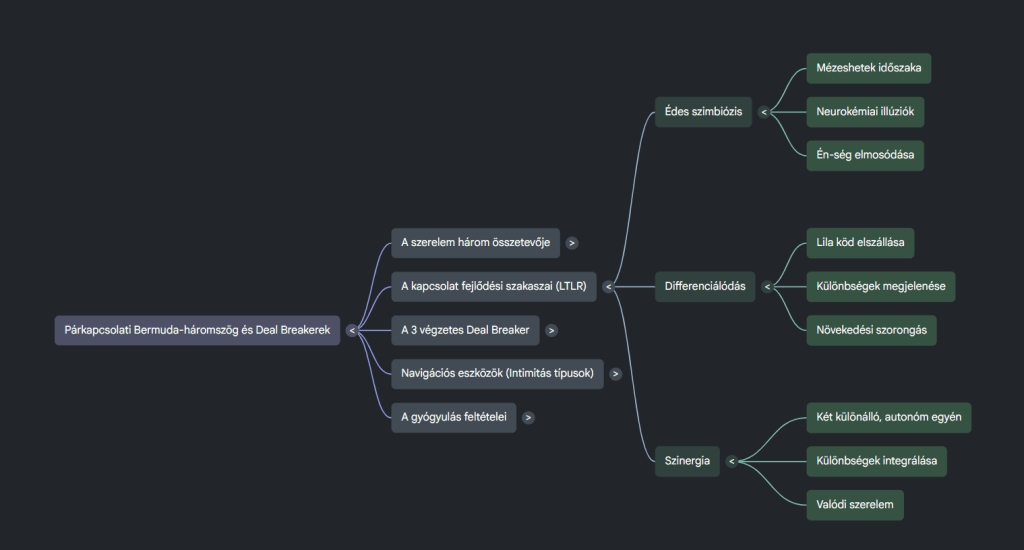Click 'Két különálló, autonóm egyén' node

888,417
